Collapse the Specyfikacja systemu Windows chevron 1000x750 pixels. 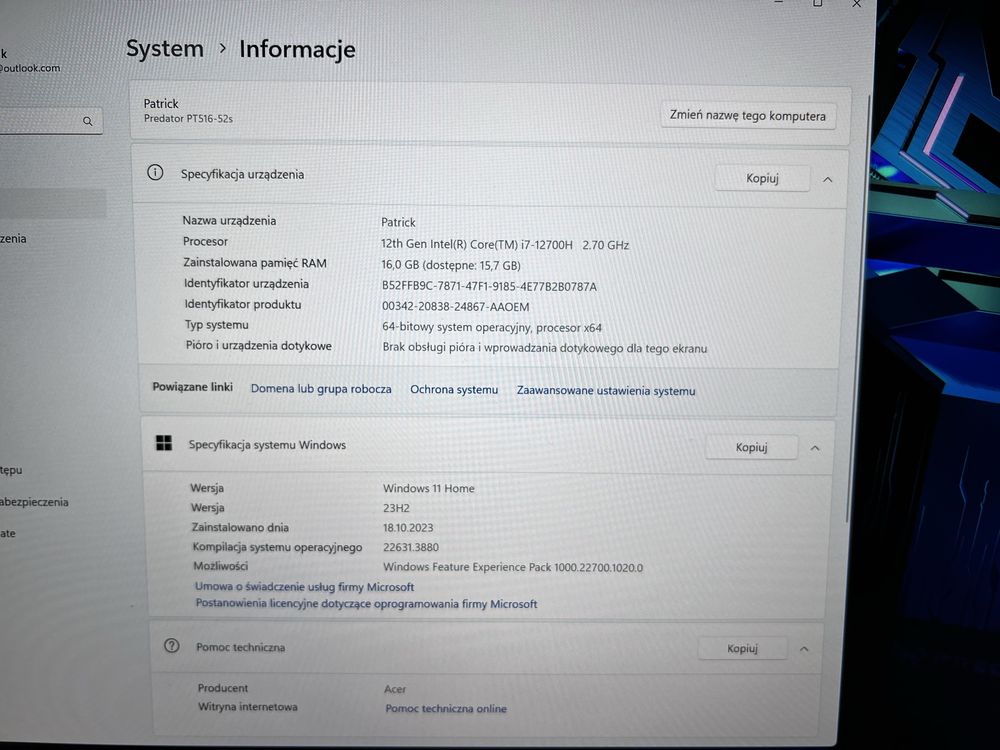coord(815,448)
